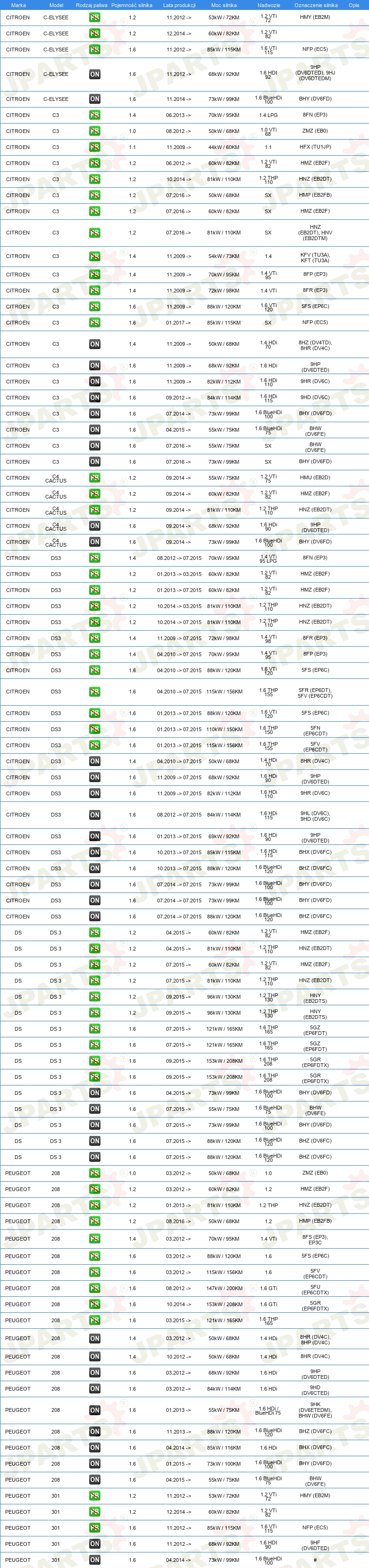Viewport: 369px width, 1568px height.
Task: Click petrol icon in Peugeot 208 HMP (EB2FB) row
Action: [94, 1221]
